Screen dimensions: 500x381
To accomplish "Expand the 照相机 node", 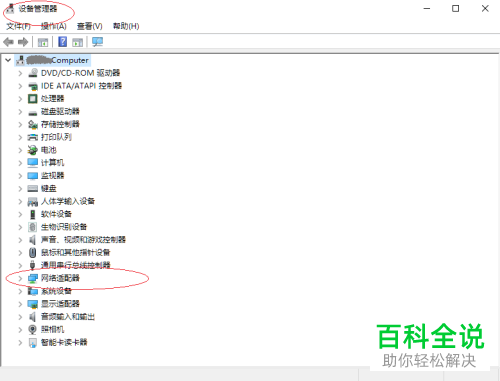I will 20,330.
